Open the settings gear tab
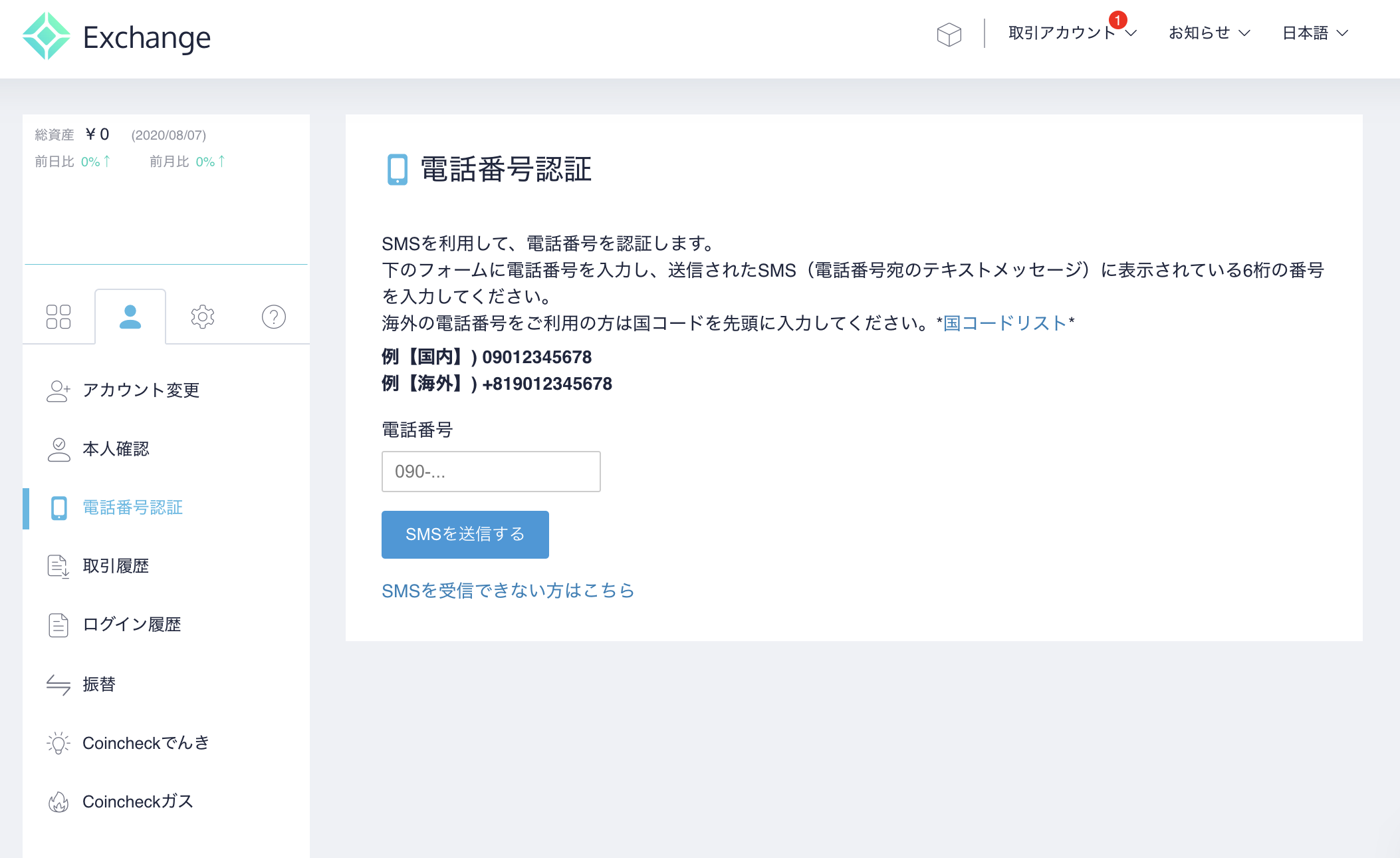This screenshot has width=1400, height=858. point(202,317)
